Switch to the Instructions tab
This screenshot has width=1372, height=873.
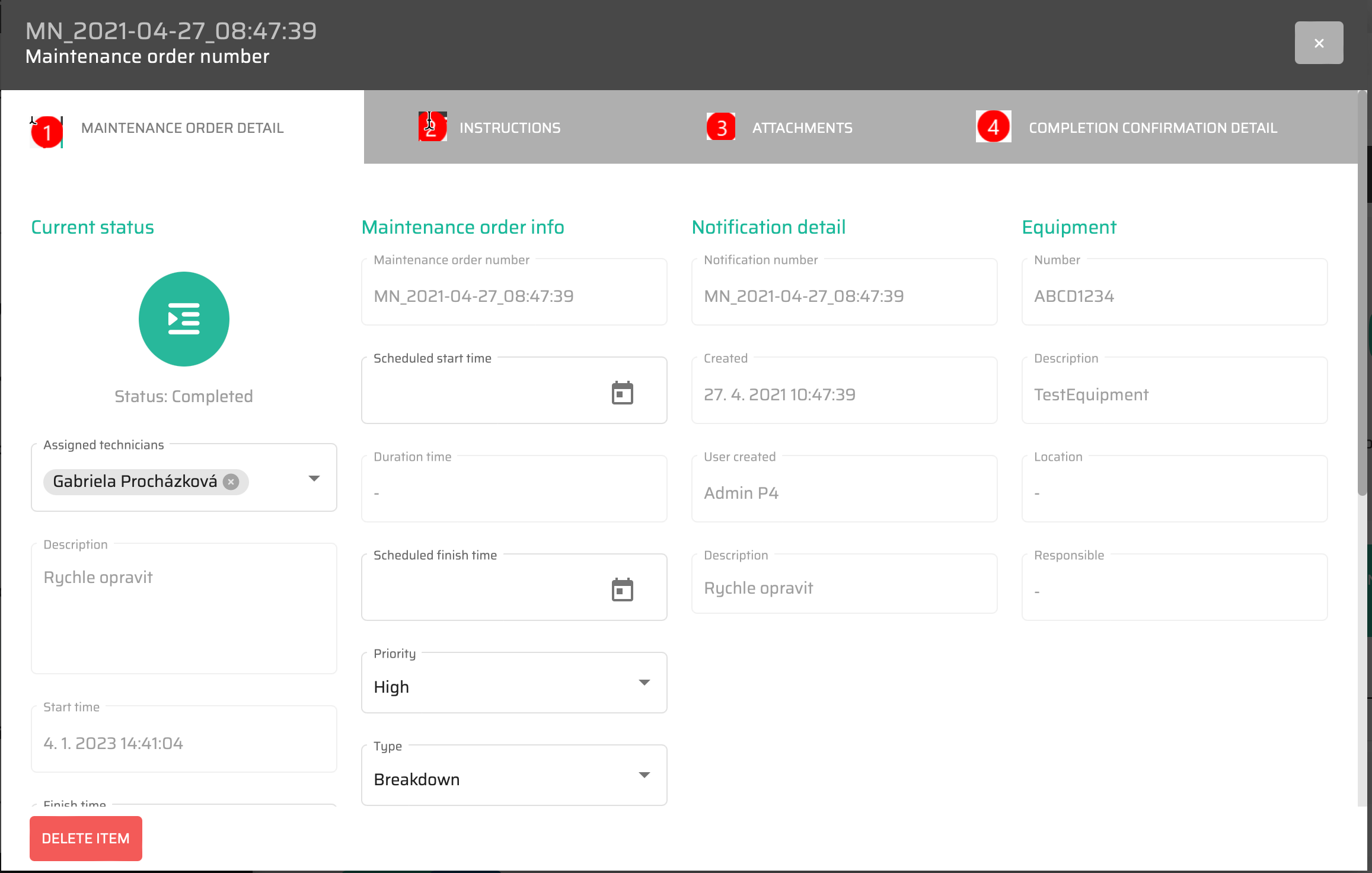click(510, 128)
